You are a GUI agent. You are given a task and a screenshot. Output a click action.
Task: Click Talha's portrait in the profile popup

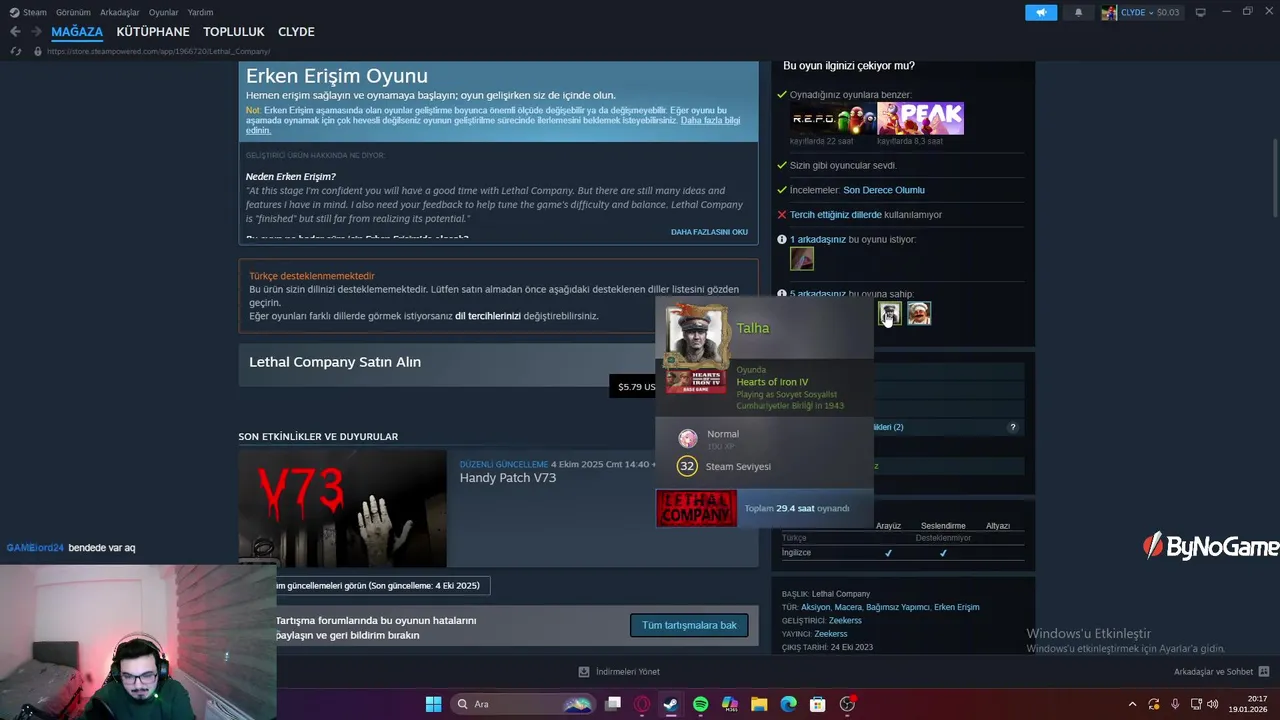[x=696, y=335]
